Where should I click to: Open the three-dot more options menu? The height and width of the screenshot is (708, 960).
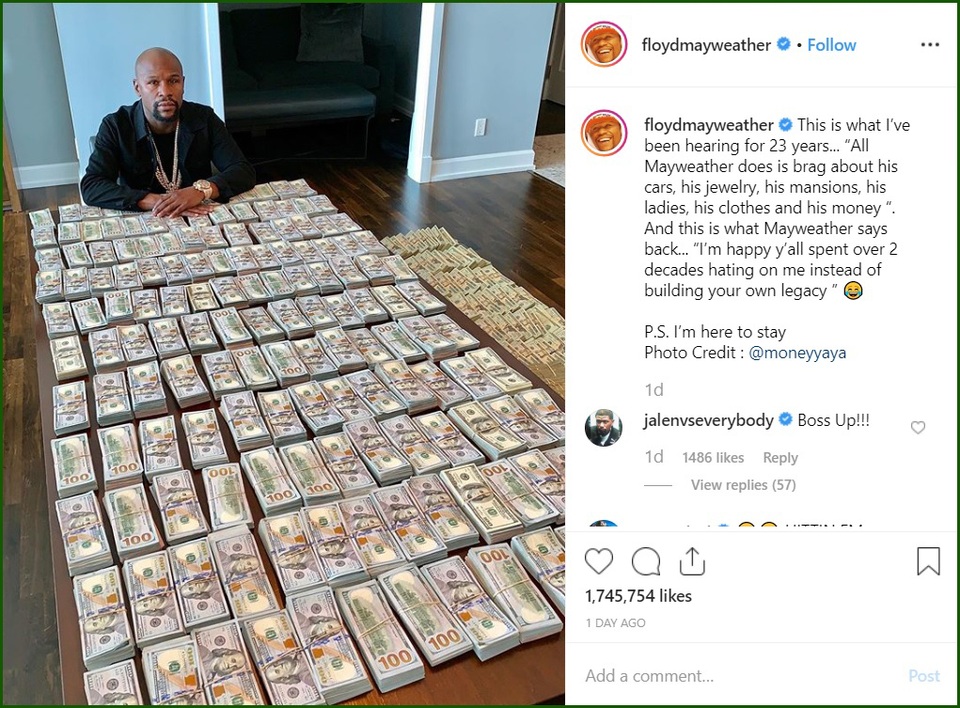pos(929,45)
